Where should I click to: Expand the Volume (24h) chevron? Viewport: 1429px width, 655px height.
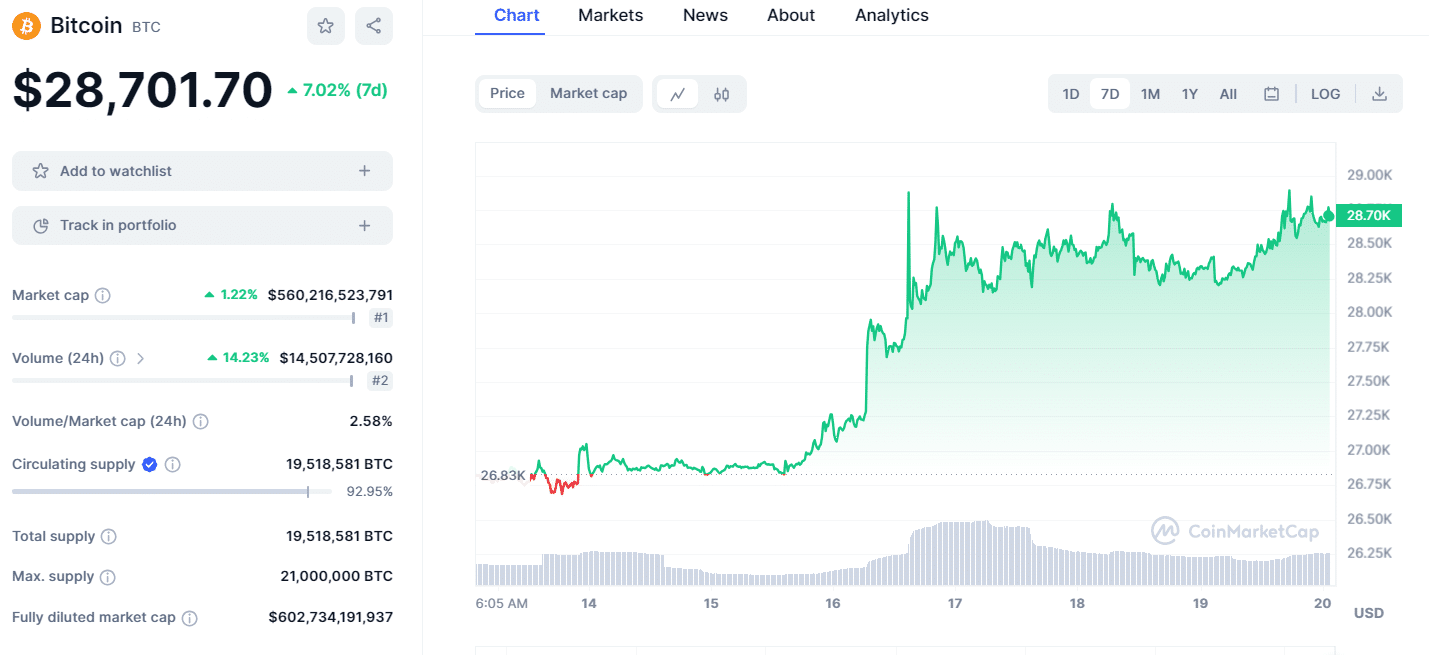pos(140,358)
